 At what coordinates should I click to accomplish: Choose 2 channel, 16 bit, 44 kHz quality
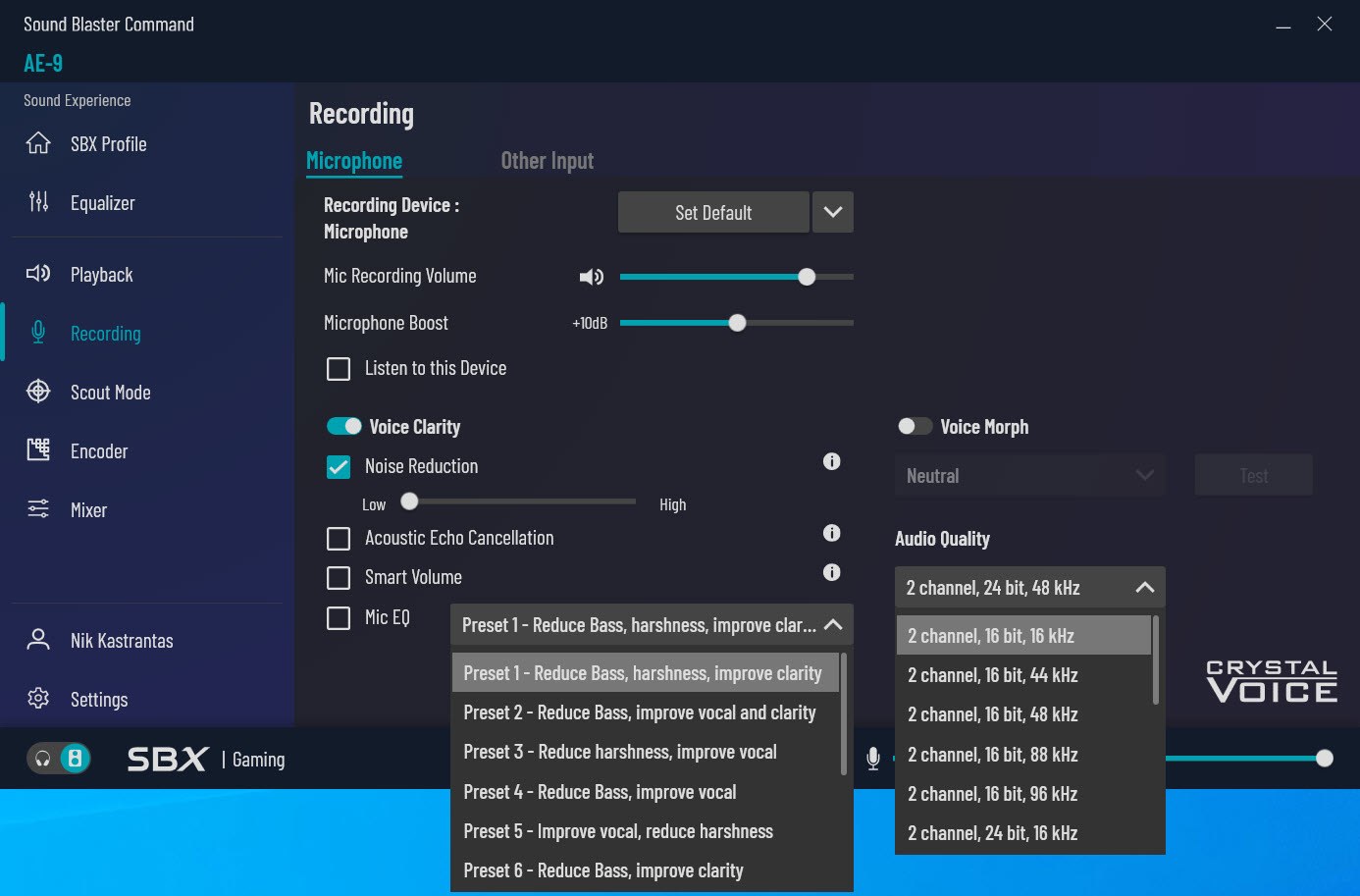(x=1023, y=675)
